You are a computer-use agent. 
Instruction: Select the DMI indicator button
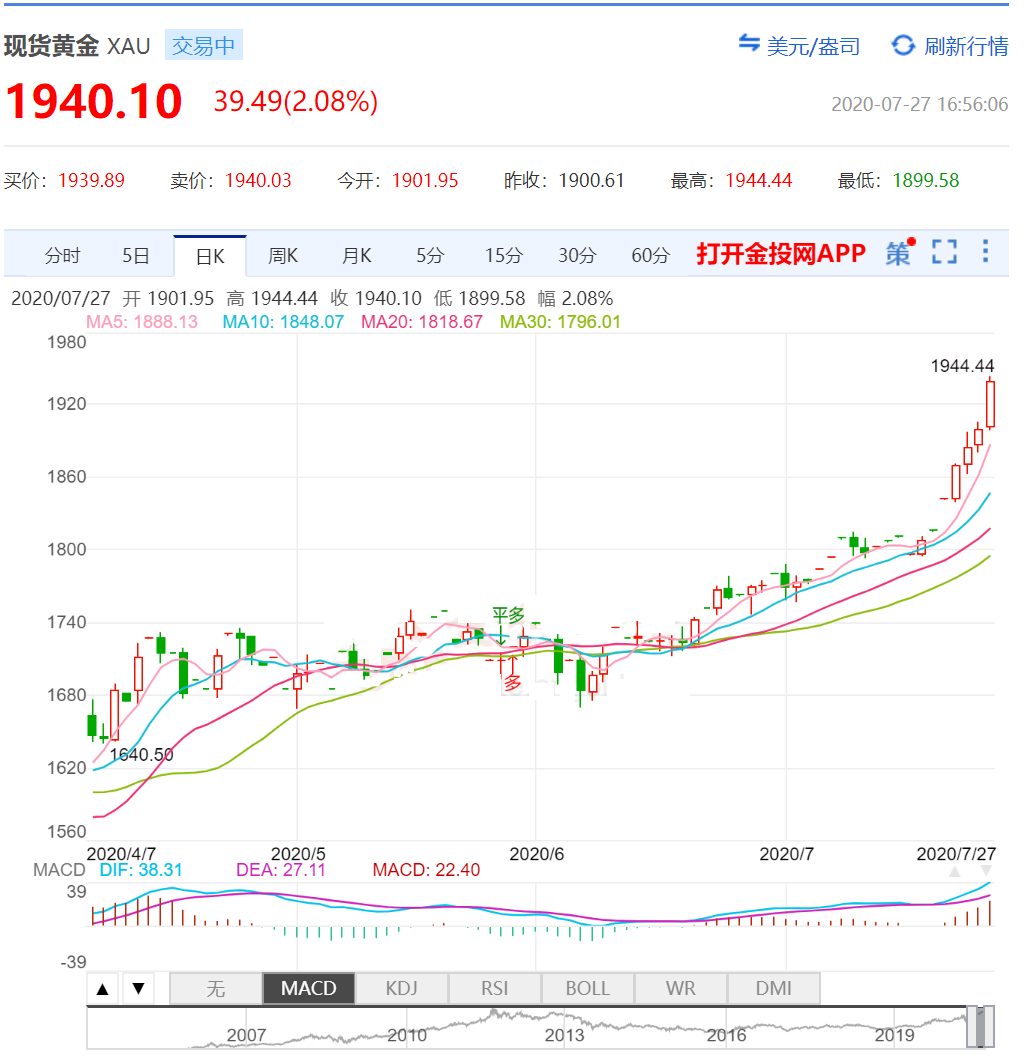tap(774, 989)
